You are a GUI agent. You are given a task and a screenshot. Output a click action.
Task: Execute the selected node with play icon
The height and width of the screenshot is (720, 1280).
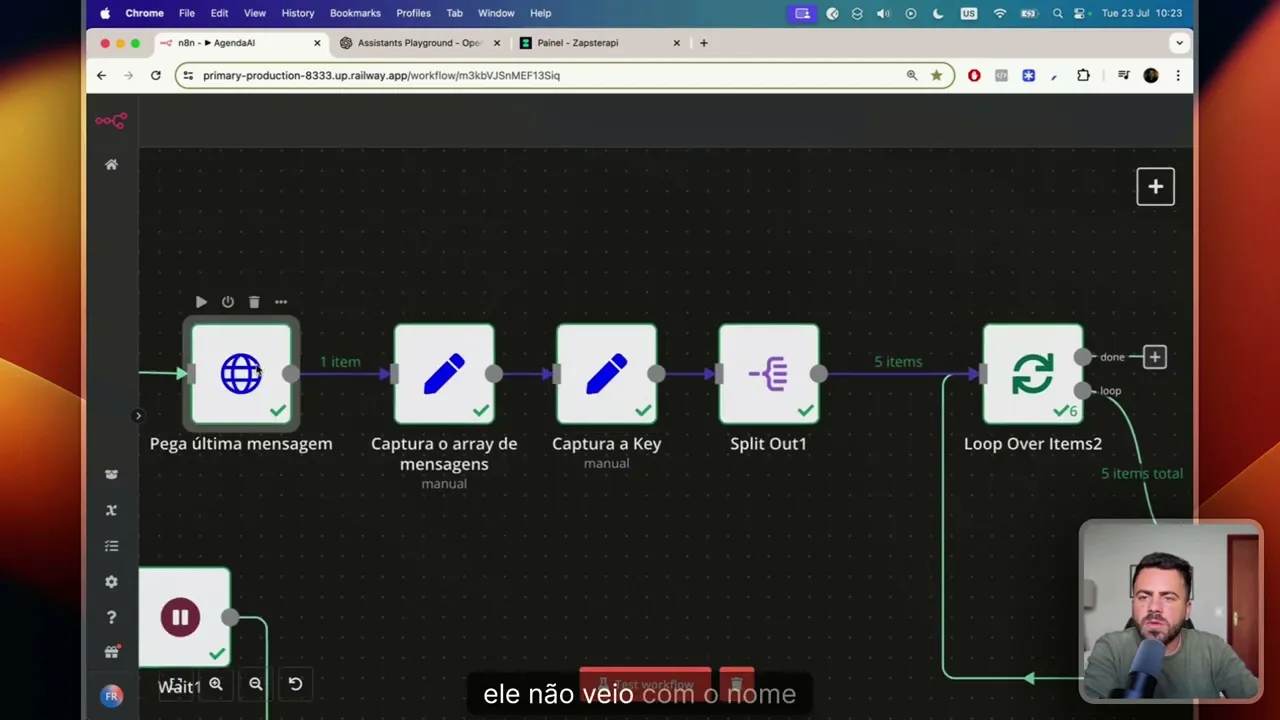click(201, 302)
